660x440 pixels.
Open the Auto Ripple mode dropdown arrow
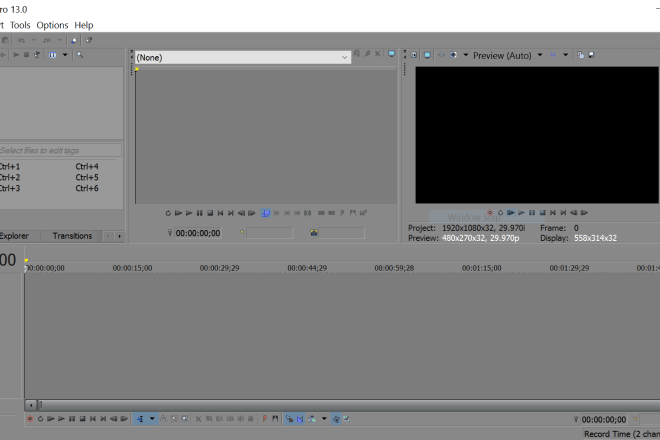[324, 419]
